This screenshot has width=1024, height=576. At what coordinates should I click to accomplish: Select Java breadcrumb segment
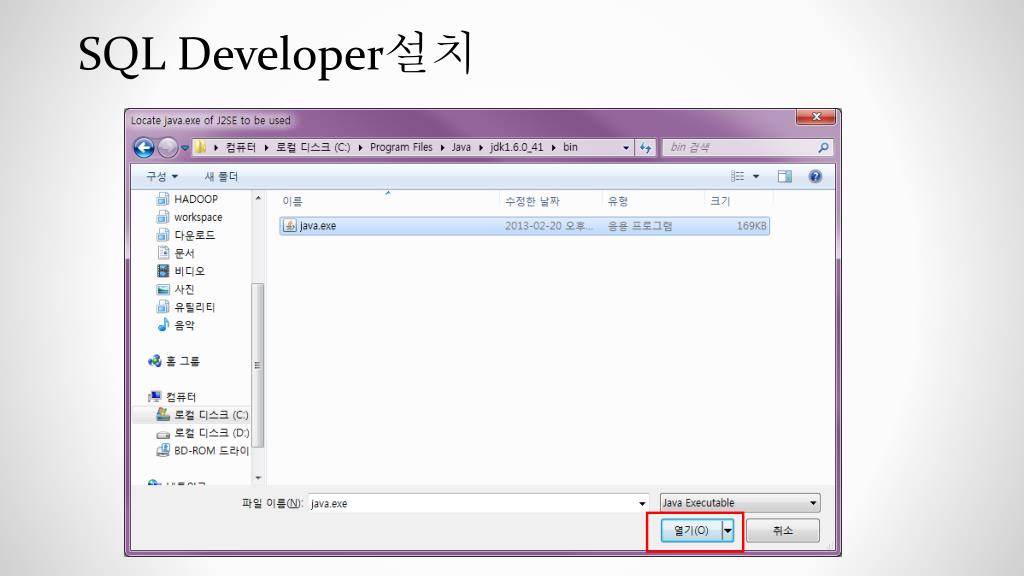pos(461,148)
